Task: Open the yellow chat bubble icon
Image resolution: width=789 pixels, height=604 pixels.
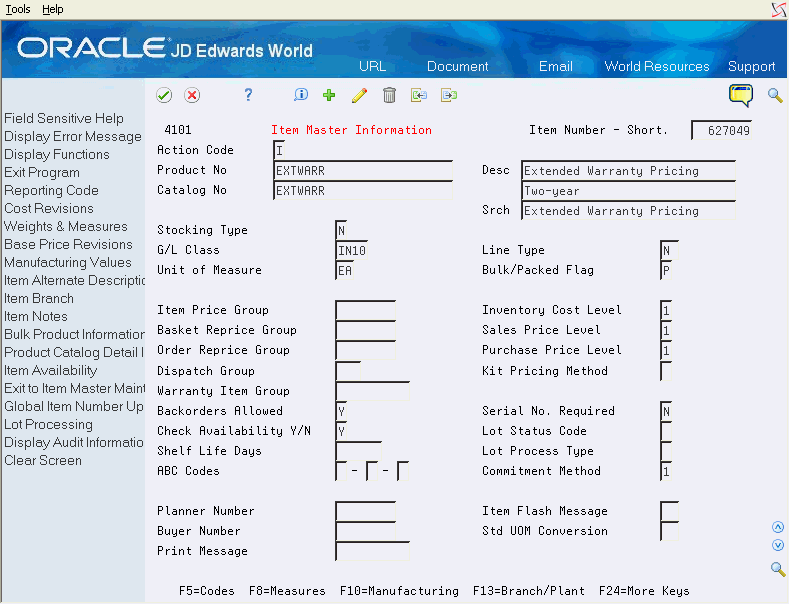Action: pyautogui.click(x=741, y=96)
